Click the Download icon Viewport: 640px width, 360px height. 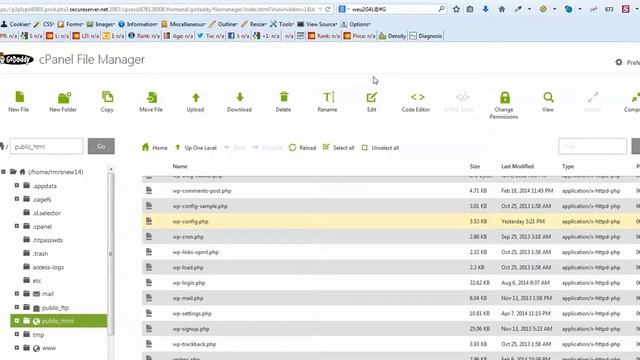tap(240, 97)
